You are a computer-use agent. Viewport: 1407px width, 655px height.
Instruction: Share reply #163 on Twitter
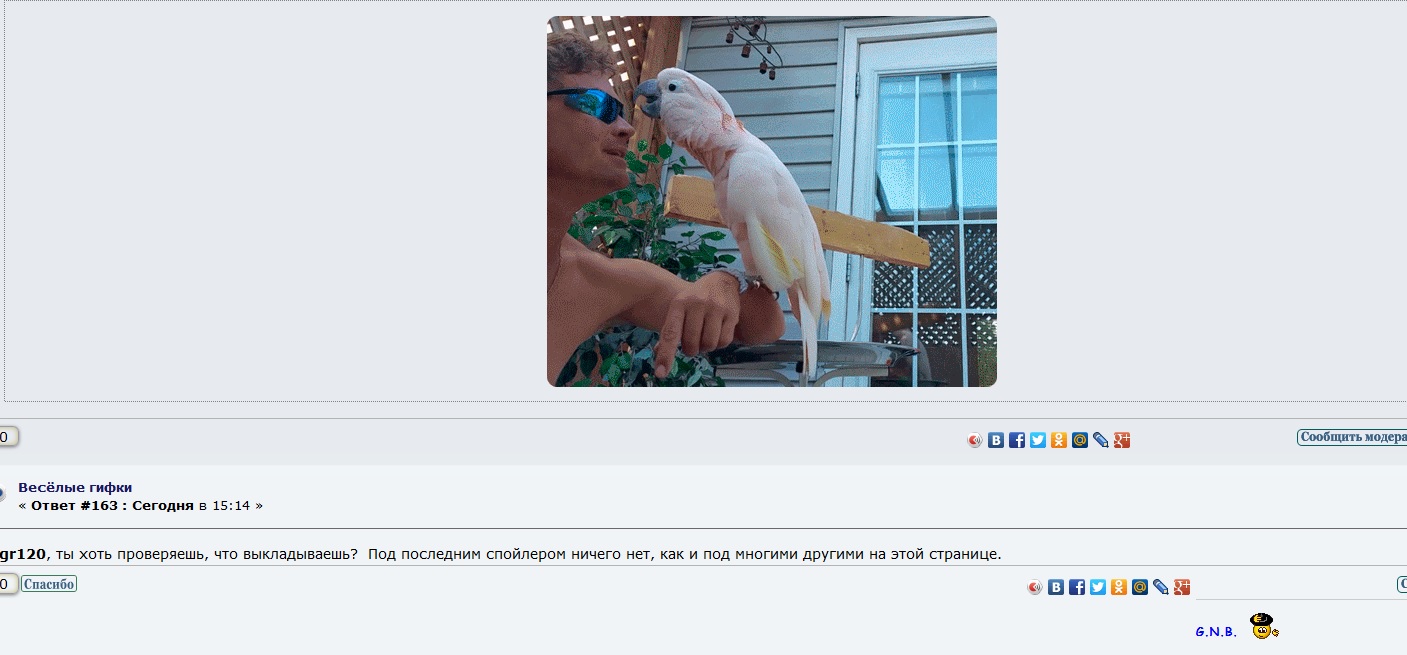[1098, 587]
